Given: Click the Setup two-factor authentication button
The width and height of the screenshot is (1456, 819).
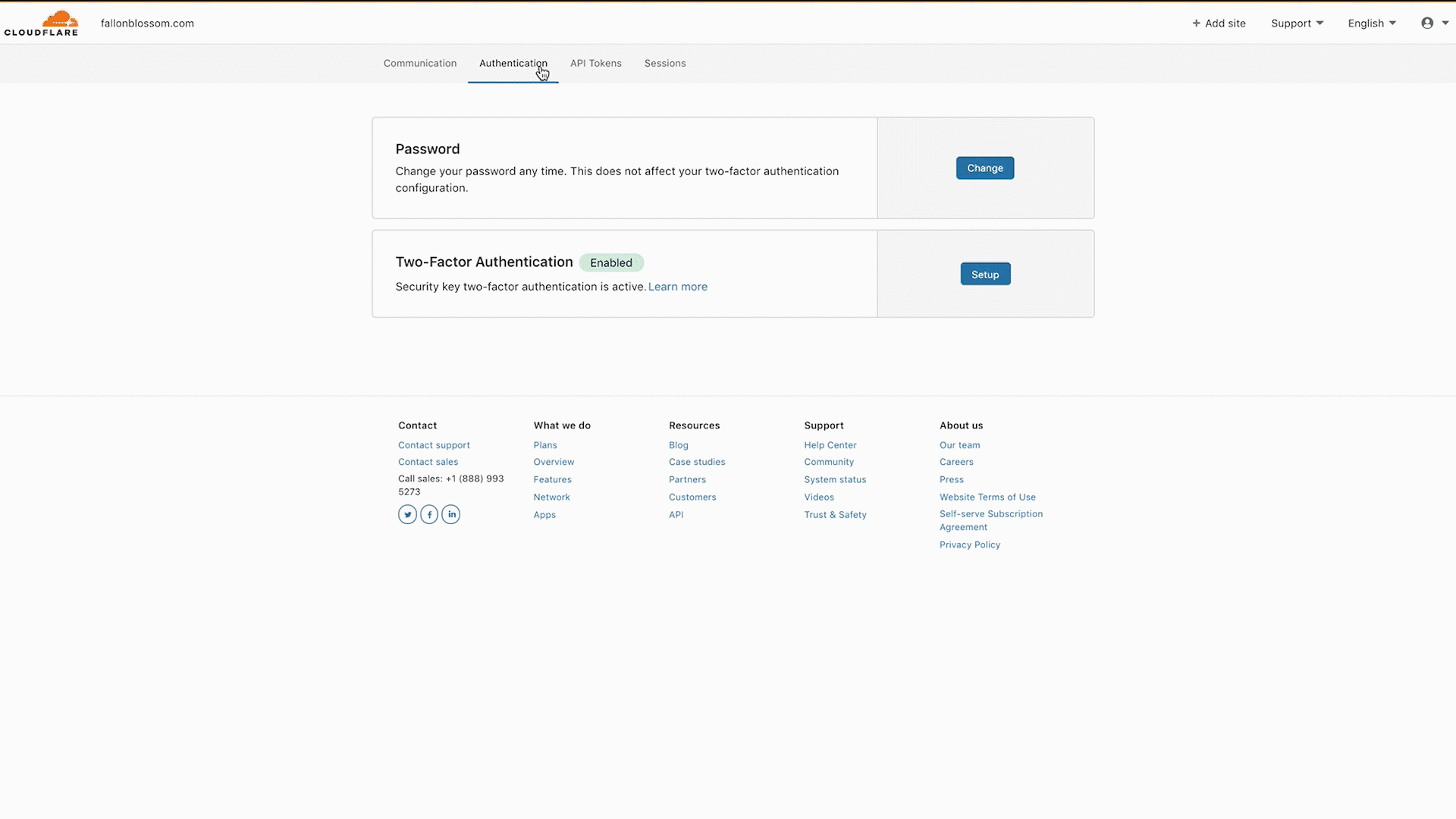Looking at the screenshot, I should click(986, 273).
